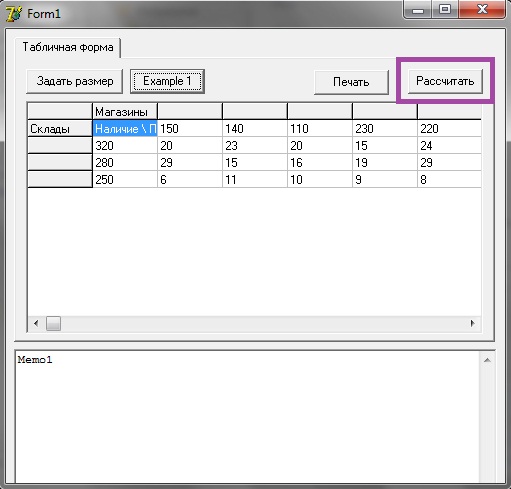Select the cell containing 9

tap(385, 180)
